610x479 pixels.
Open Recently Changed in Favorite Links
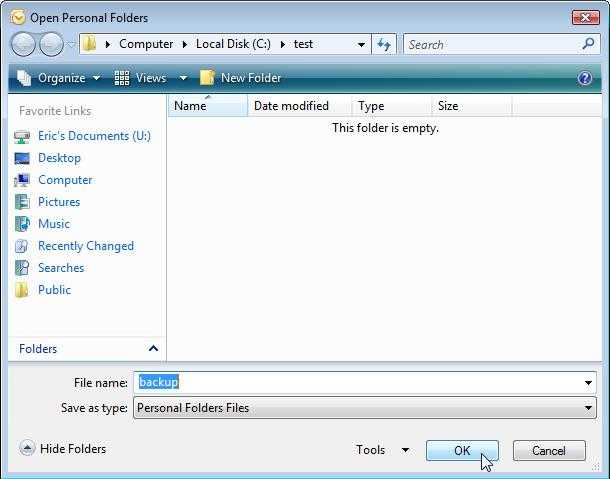tap(86, 246)
